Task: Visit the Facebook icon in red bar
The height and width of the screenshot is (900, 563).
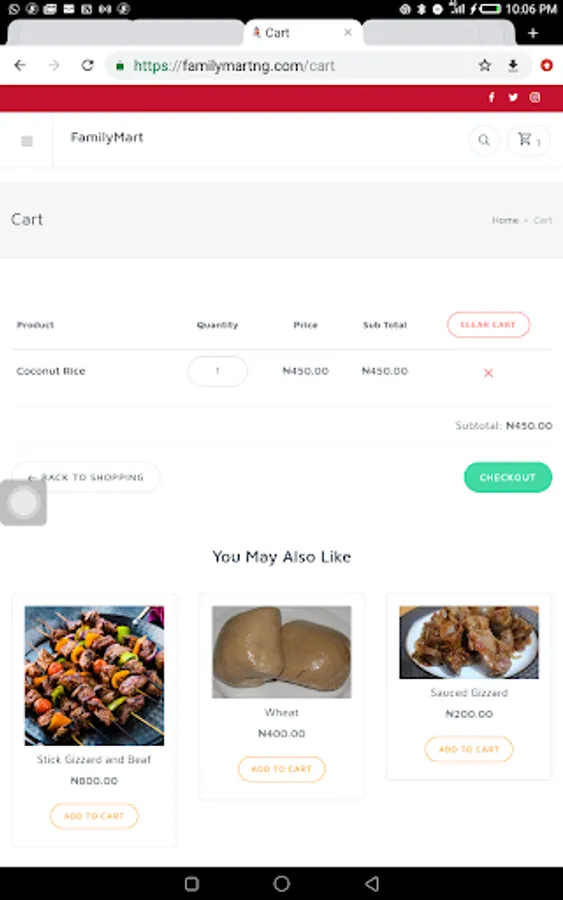Action: 492,98
